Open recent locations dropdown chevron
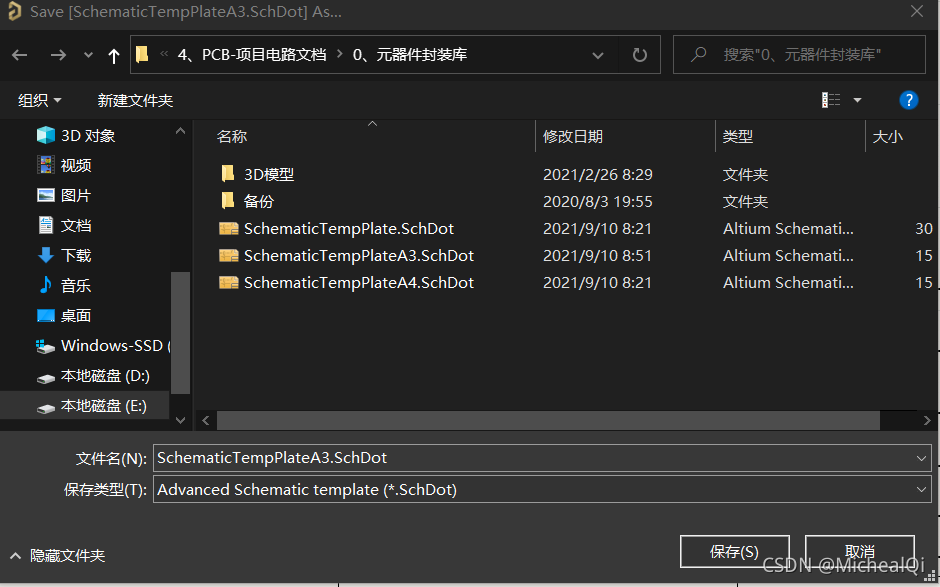The width and height of the screenshot is (940, 587). [x=88, y=55]
